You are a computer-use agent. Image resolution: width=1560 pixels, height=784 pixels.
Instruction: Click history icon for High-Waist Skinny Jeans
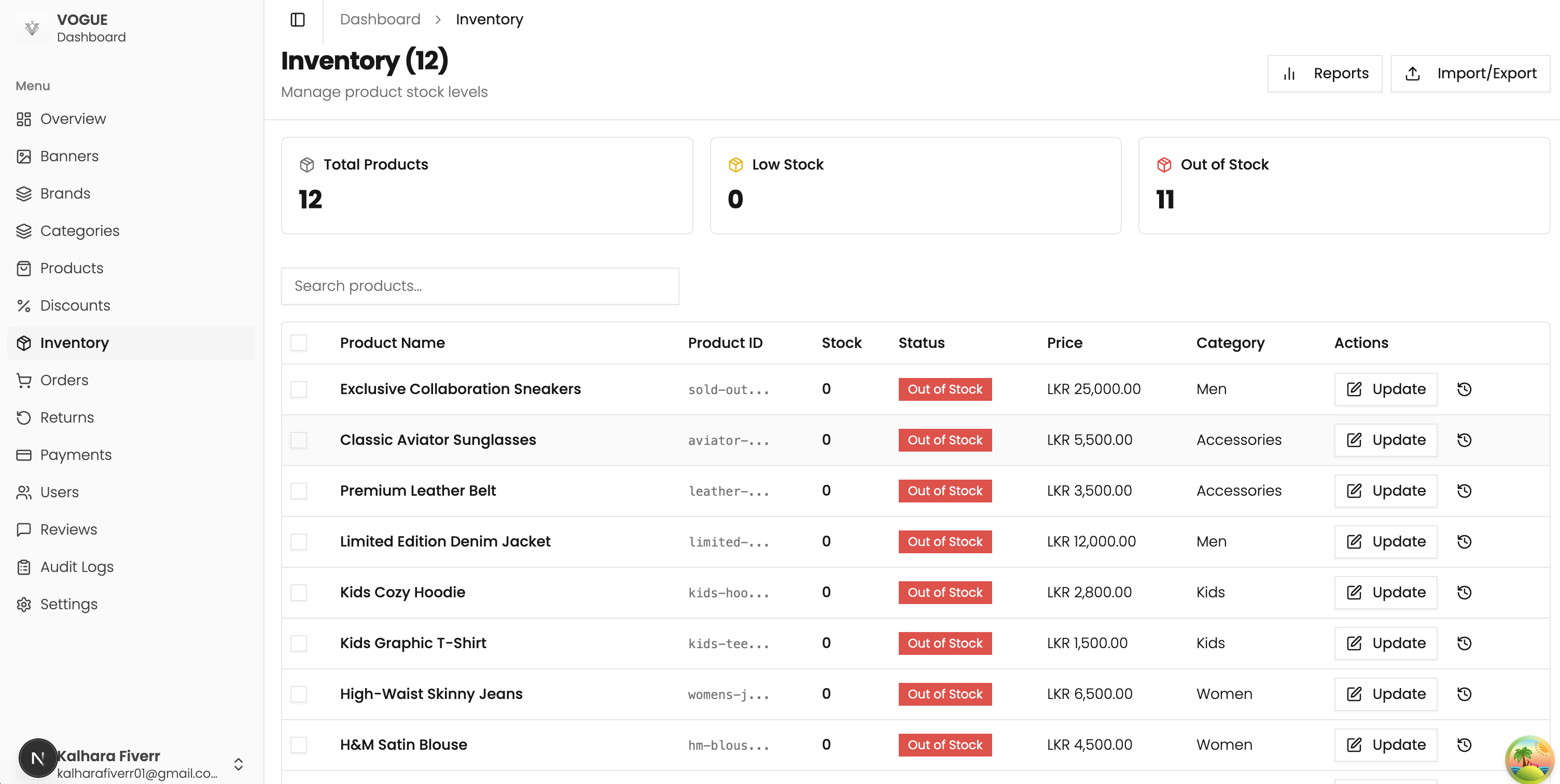1464,694
